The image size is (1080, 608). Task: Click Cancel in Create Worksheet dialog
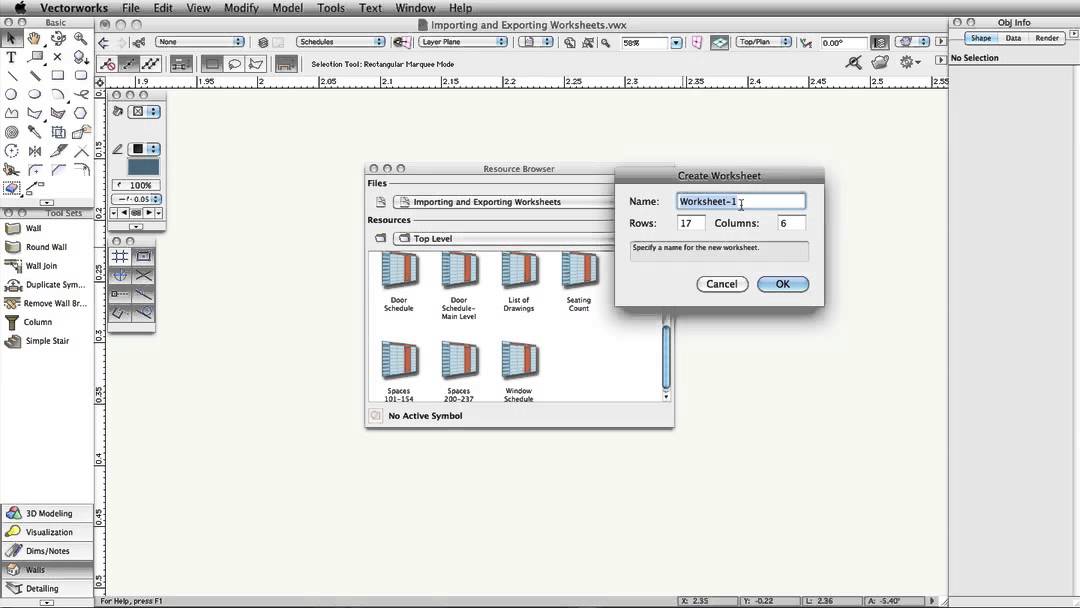coord(722,284)
